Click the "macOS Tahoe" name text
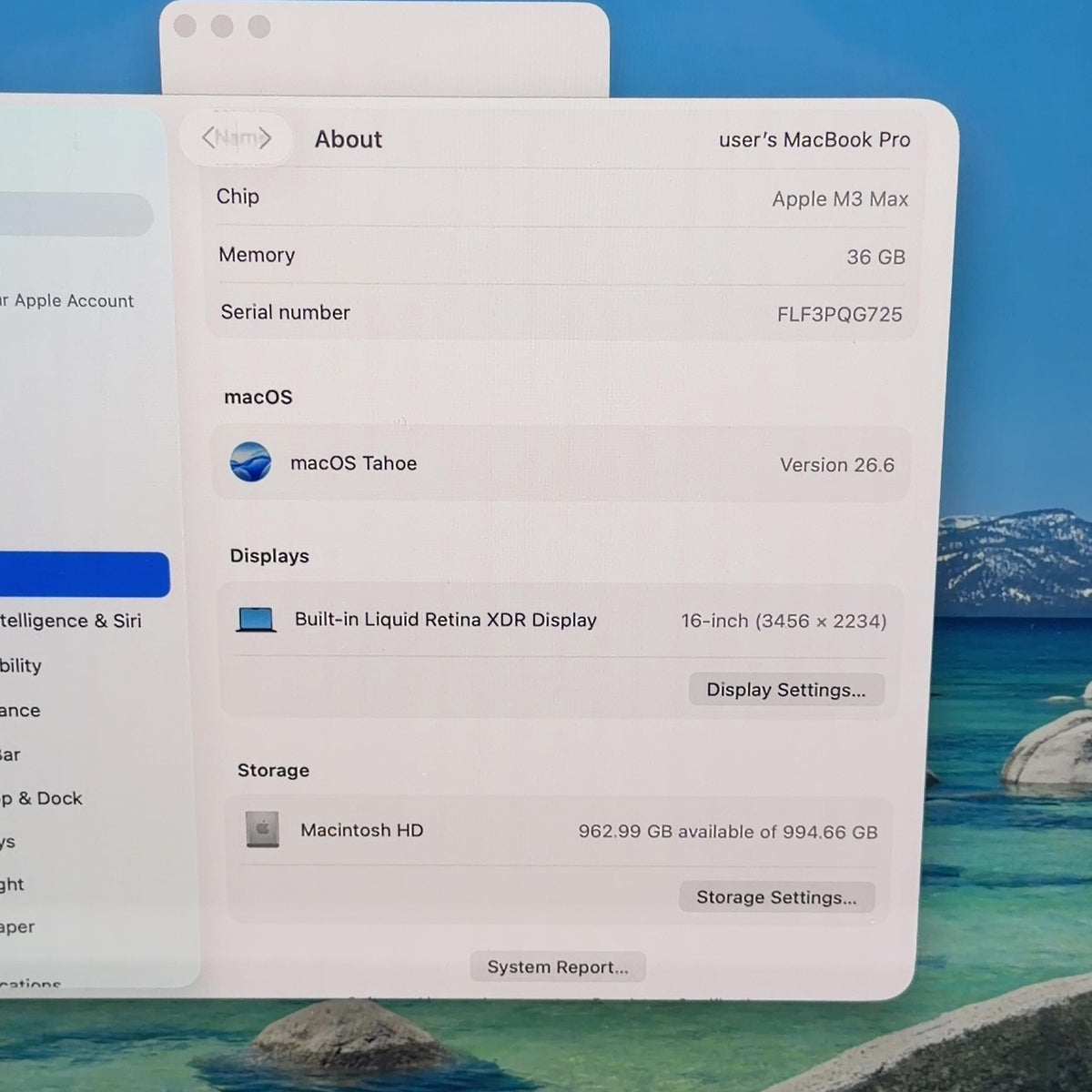 353,463
